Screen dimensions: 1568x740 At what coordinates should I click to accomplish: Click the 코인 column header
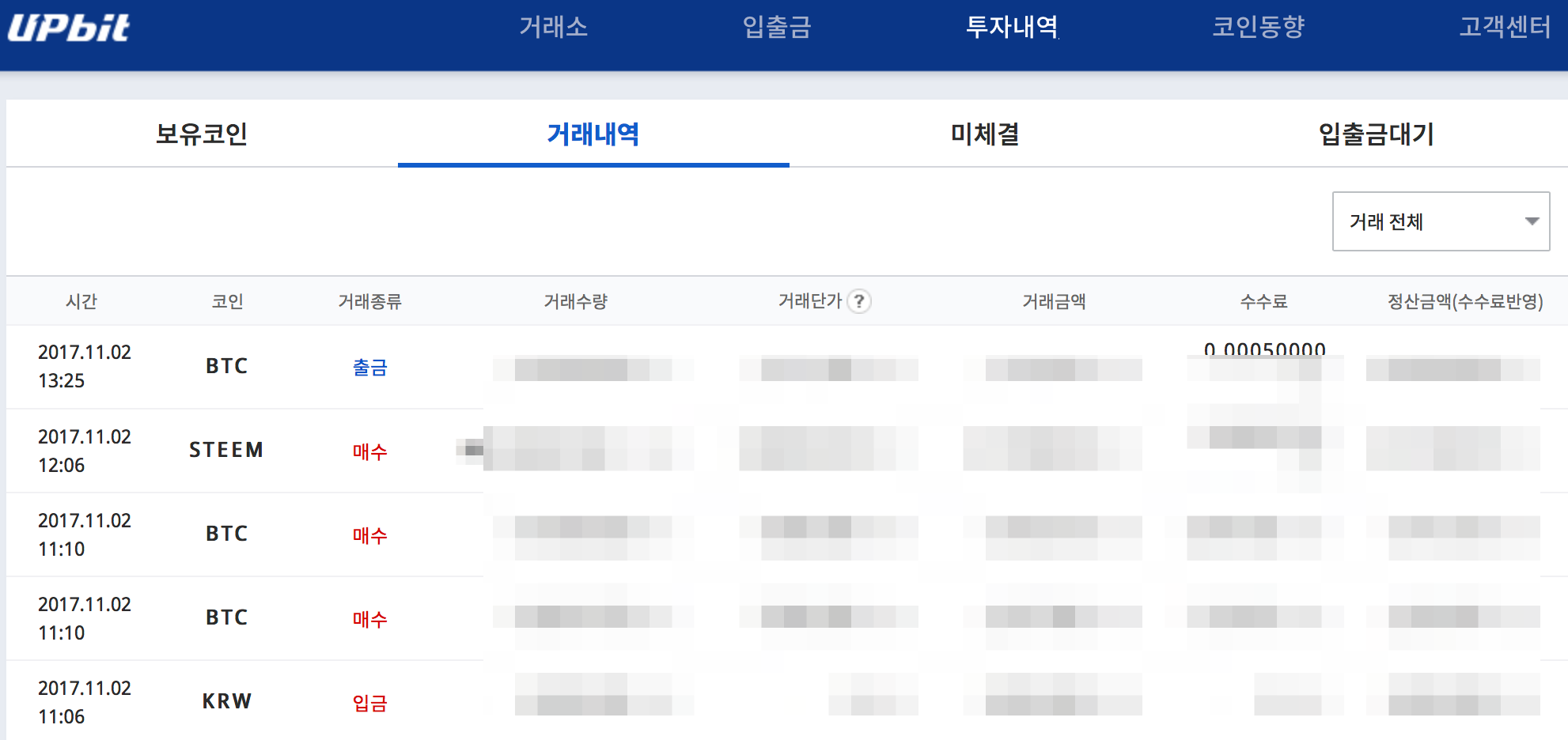(x=228, y=301)
